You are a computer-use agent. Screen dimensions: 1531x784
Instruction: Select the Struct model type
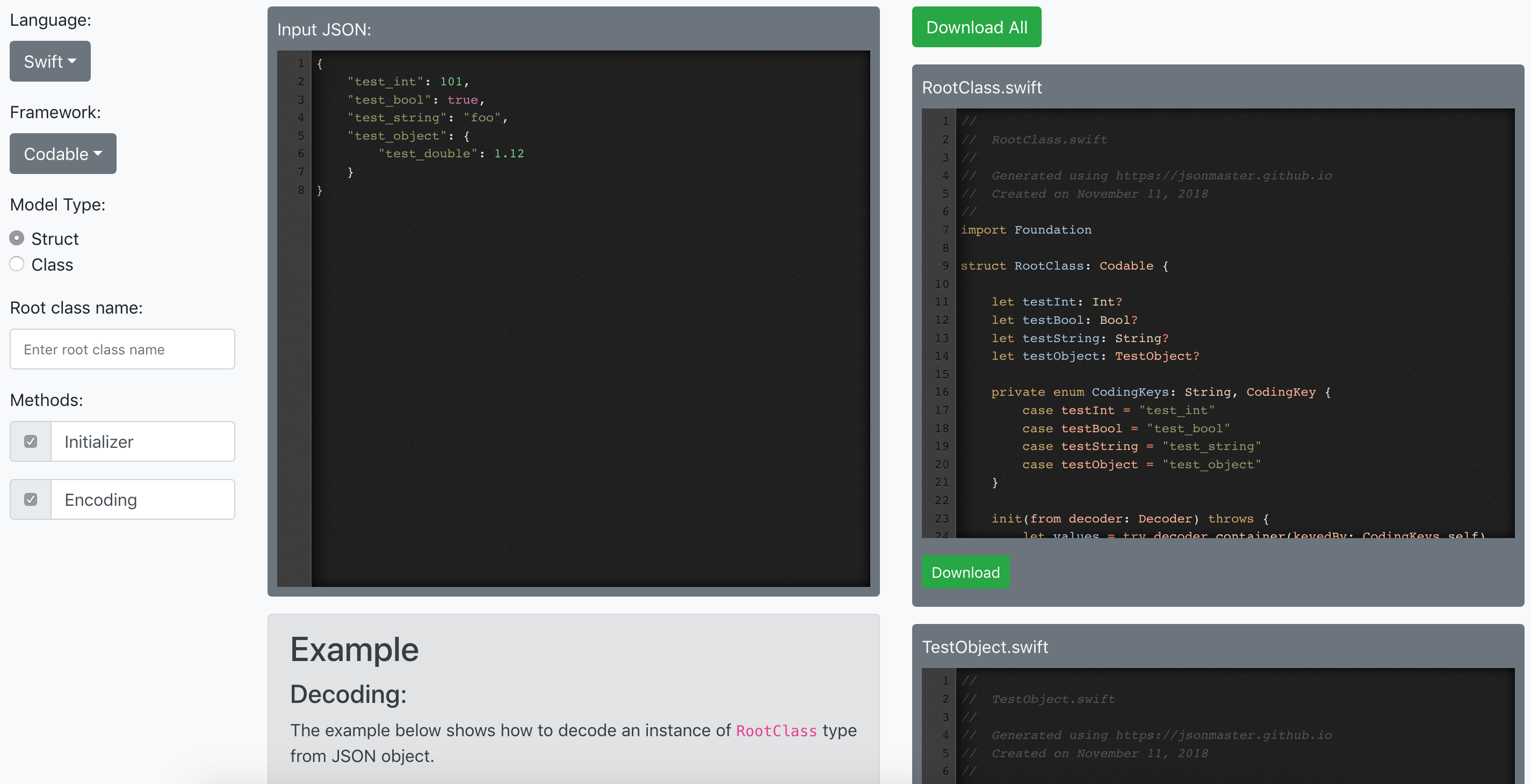point(17,238)
